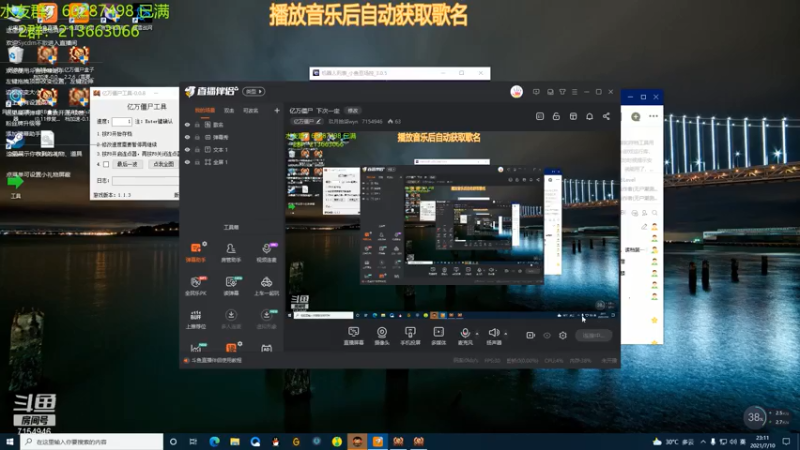
Task: Select the Recycle Bin desktop icon
Action: (x=16, y=55)
